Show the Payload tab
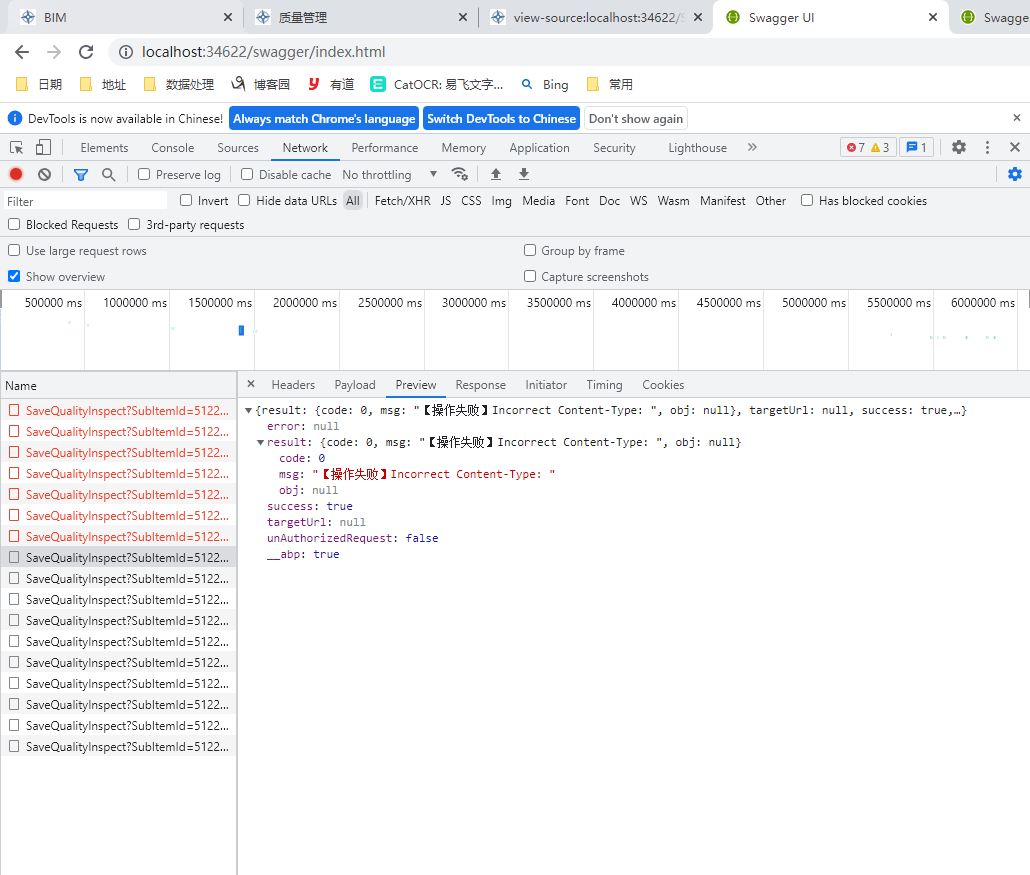 click(x=355, y=385)
